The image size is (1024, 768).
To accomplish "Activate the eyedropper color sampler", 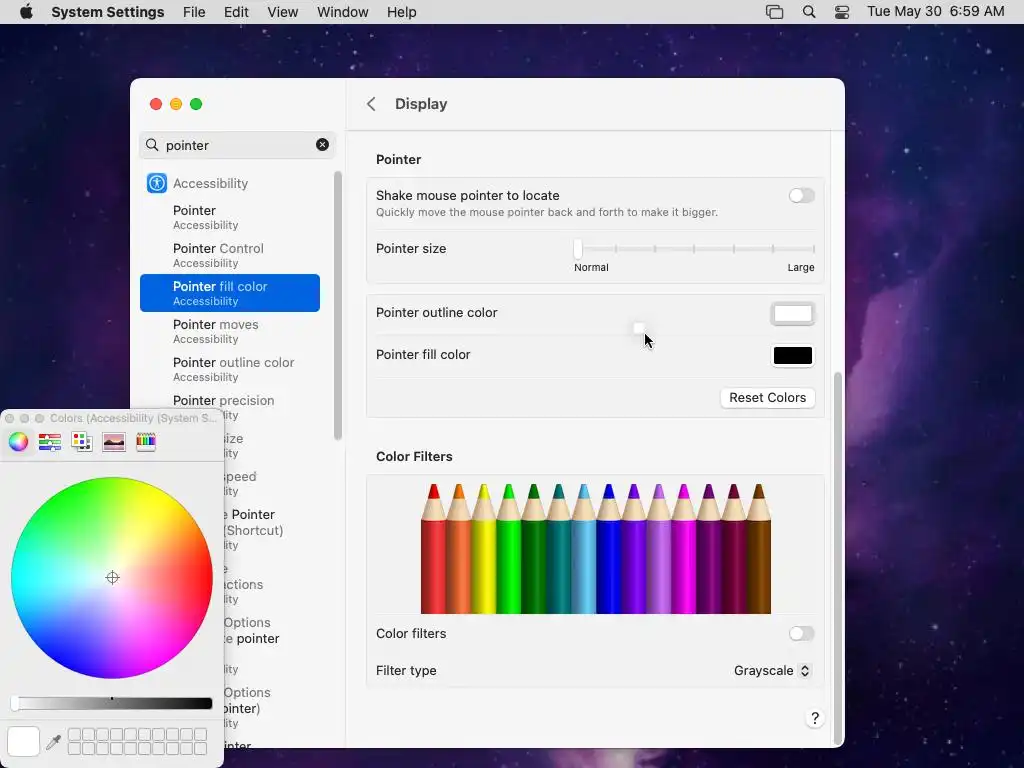I will 54,742.
